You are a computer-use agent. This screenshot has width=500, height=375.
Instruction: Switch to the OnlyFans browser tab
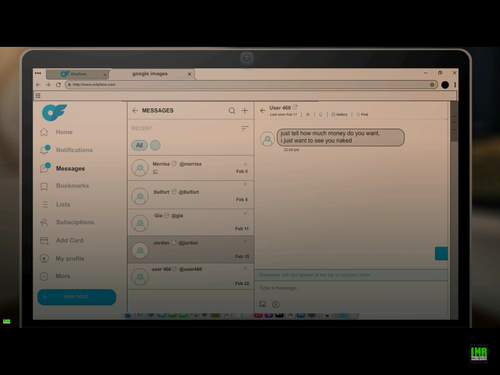click(x=77, y=74)
